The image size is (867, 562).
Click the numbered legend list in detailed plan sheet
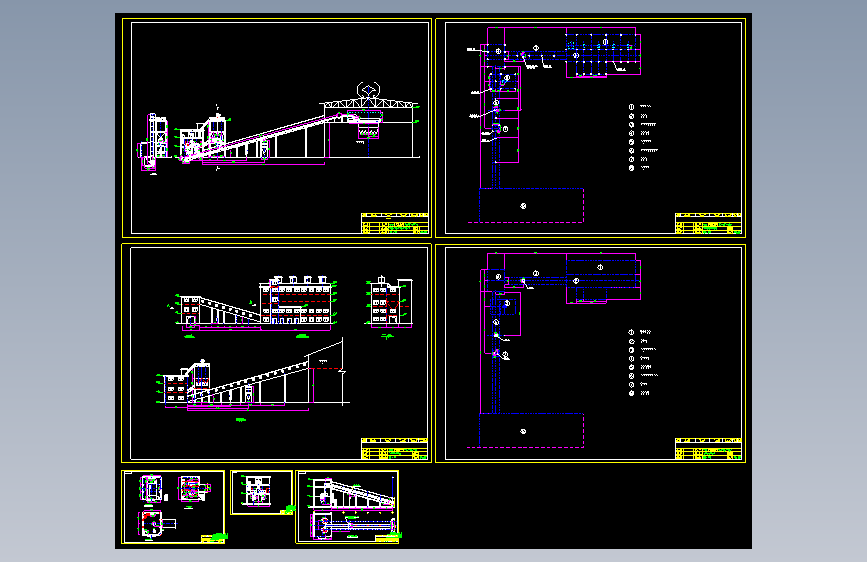coord(643,137)
